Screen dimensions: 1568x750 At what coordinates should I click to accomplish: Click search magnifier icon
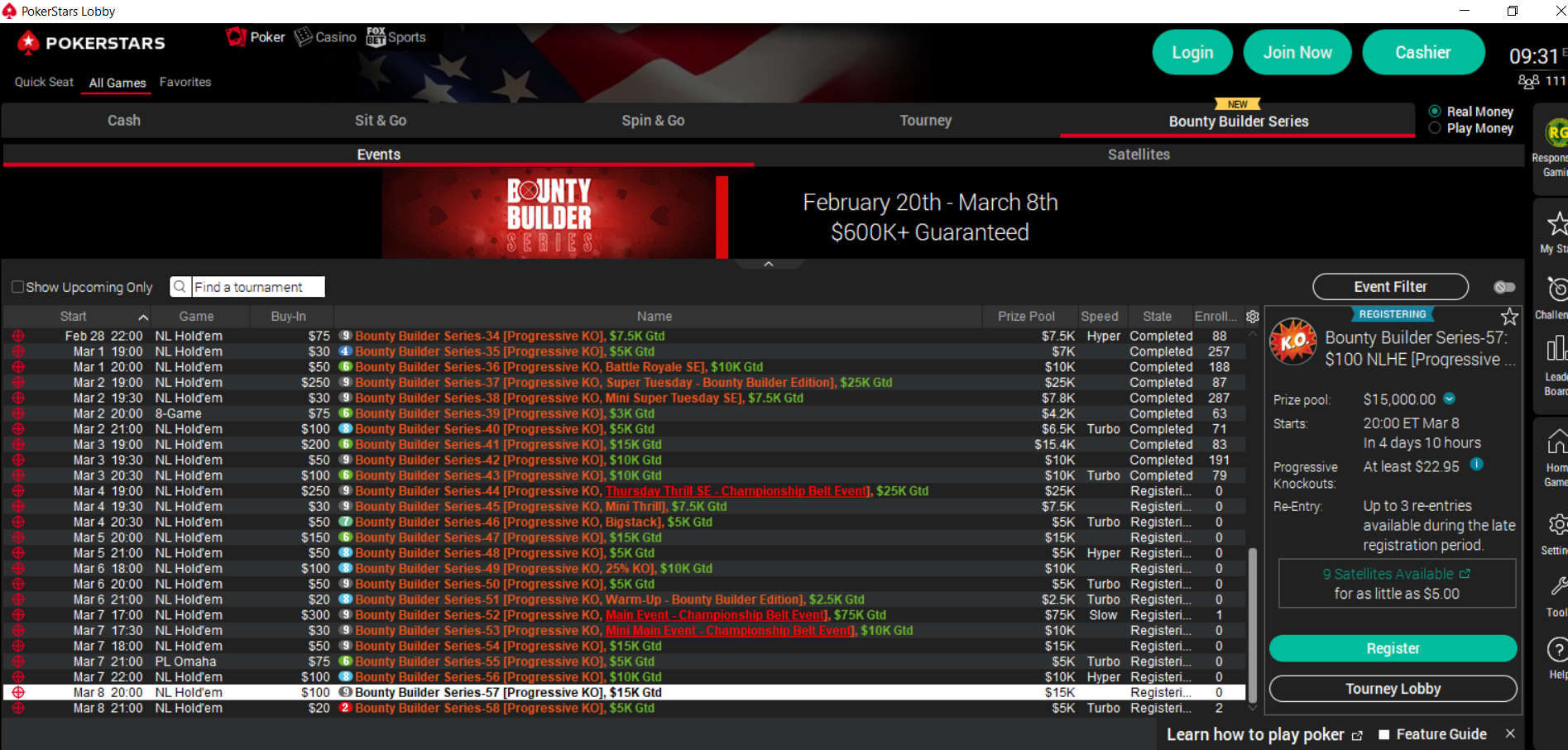tap(180, 287)
